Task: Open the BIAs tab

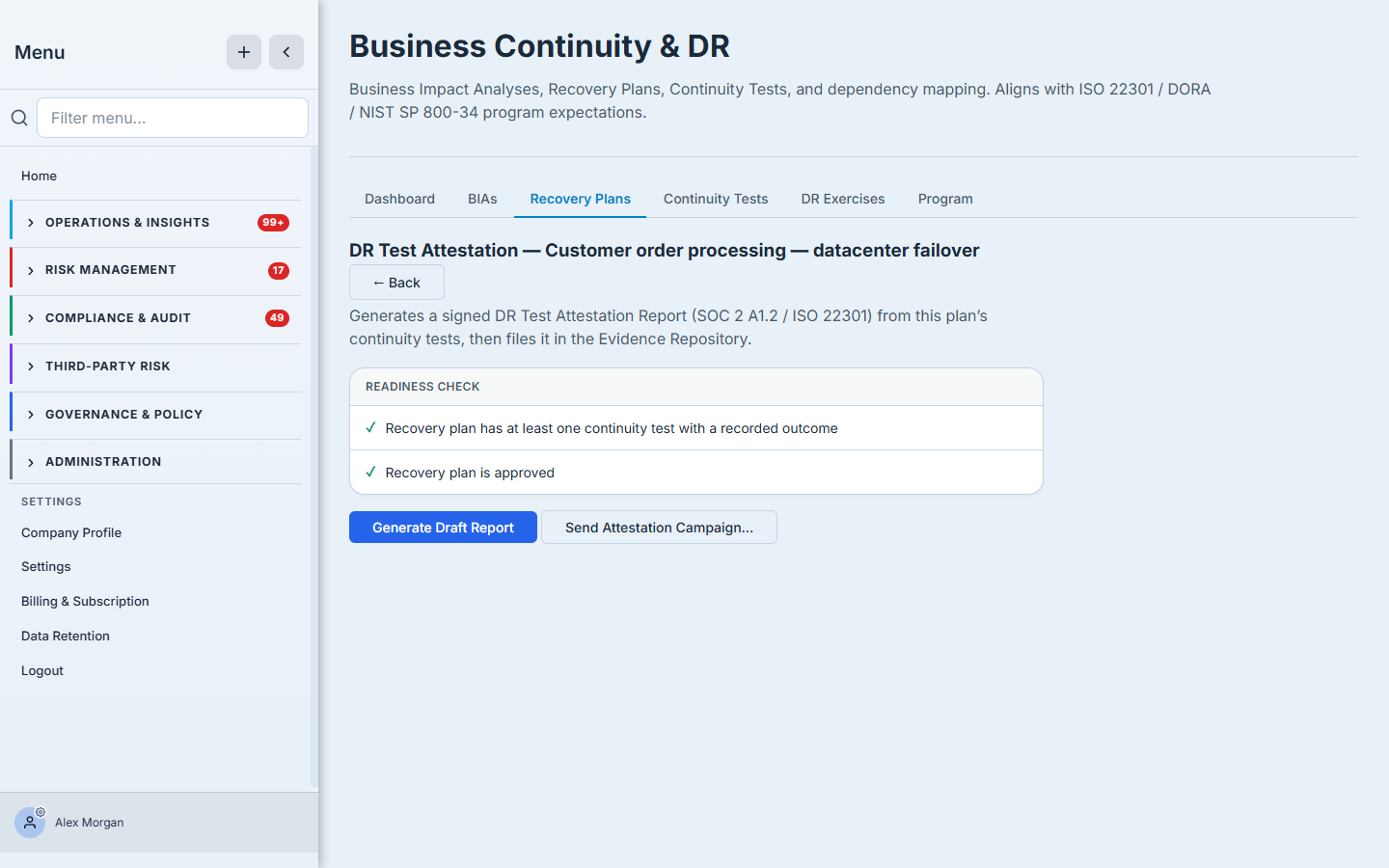Action: 482,199
